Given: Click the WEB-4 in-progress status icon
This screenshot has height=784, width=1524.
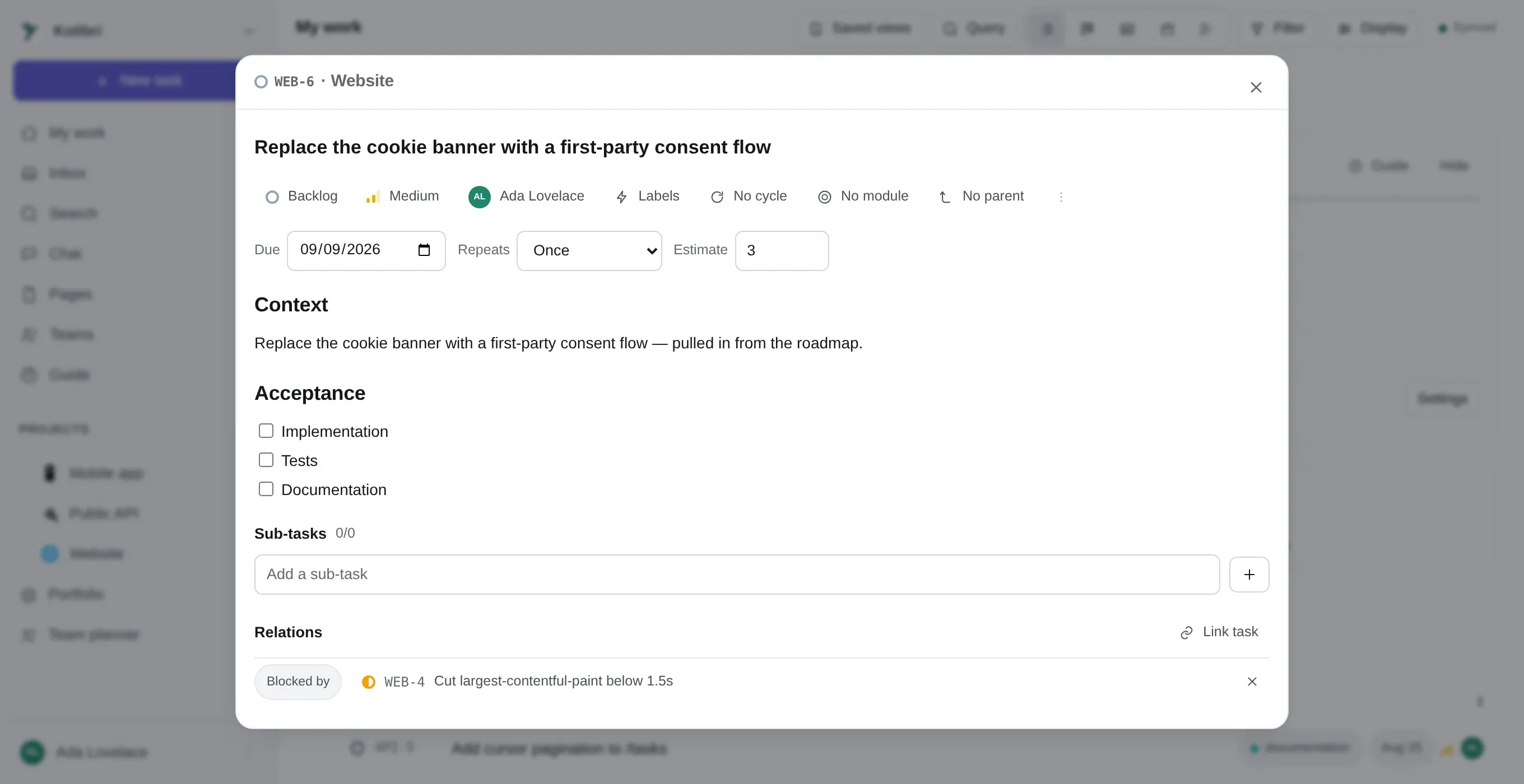Looking at the screenshot, I should [x=369, y=682].
